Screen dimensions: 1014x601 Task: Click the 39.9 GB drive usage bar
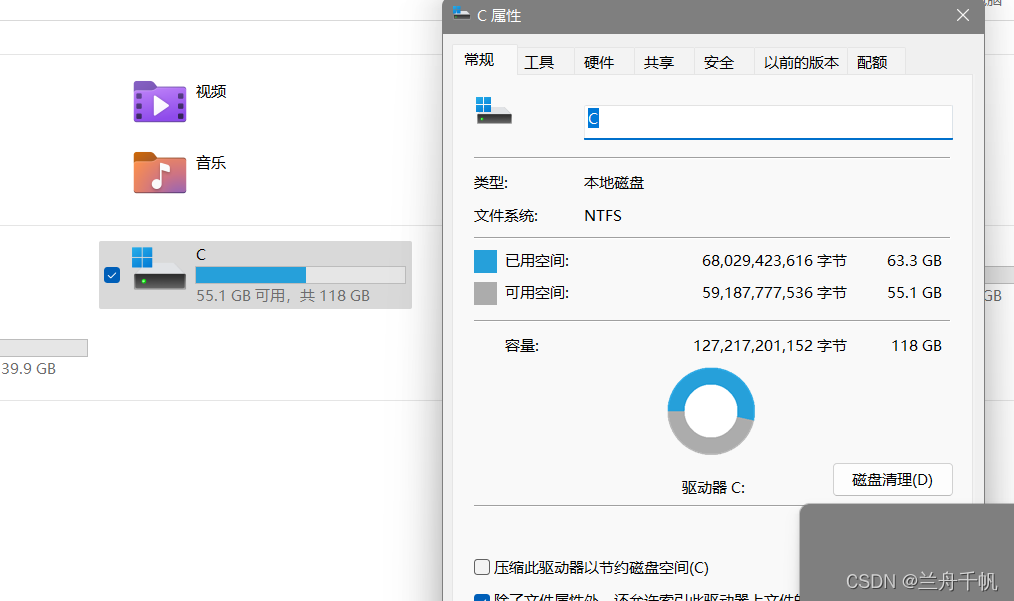[x=43, y=348]
